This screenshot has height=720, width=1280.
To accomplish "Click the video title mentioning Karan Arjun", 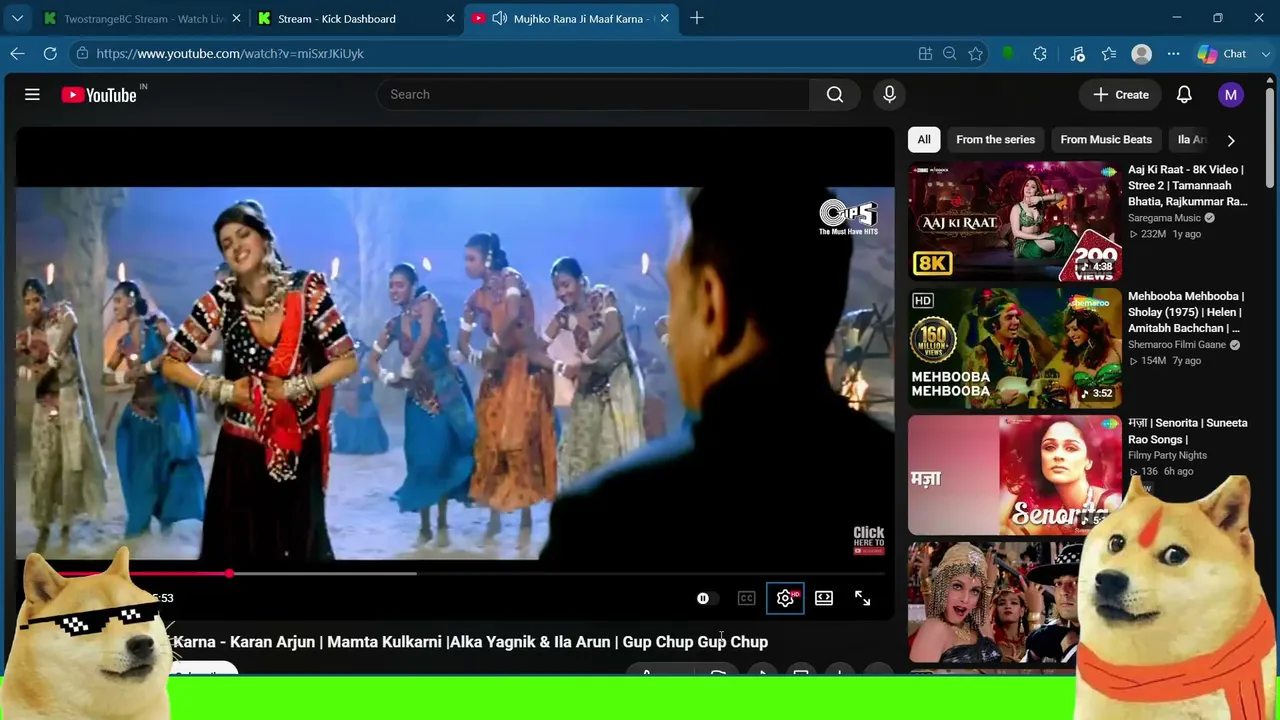I will coord(470,642).
